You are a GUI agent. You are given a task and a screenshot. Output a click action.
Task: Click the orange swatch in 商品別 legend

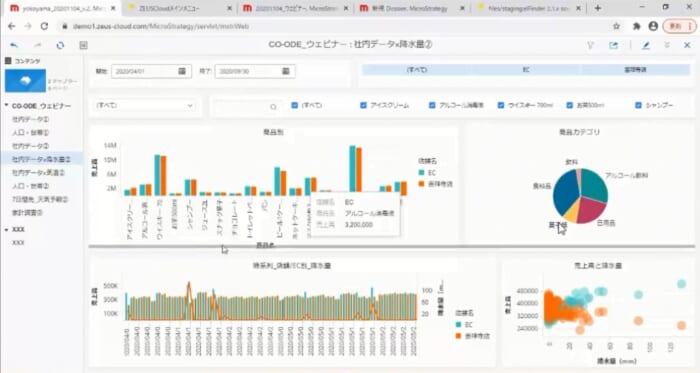click(x=421, y=184)
